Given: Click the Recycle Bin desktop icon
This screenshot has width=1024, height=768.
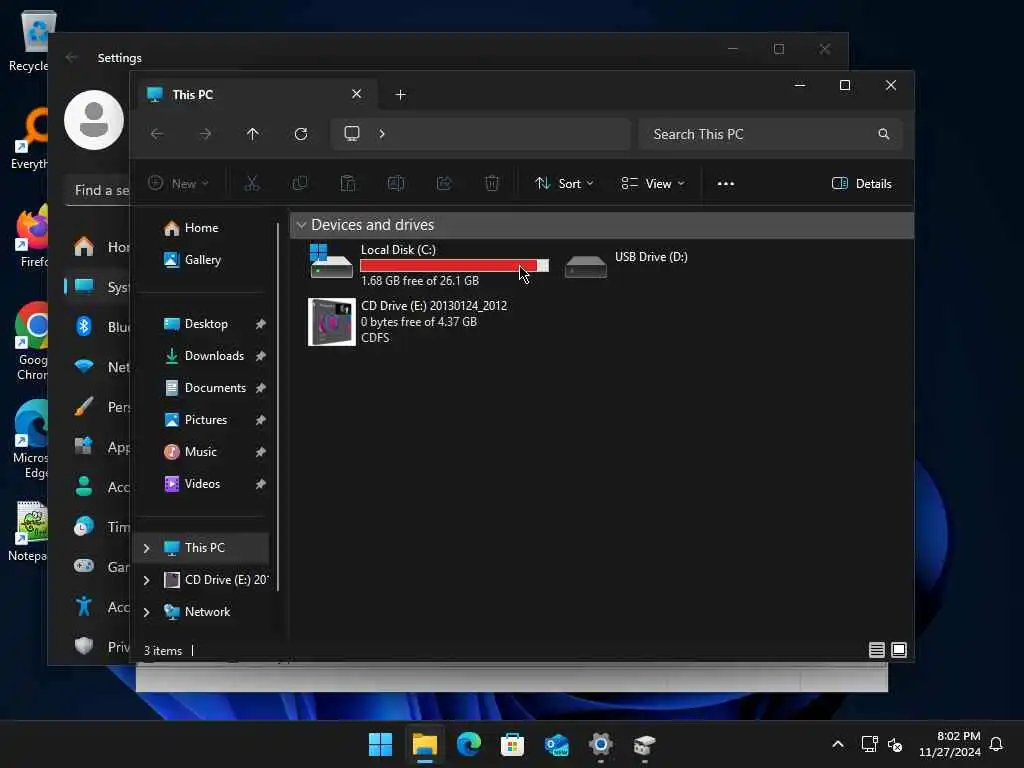Looking at the screenshot, I should click(x=31, y=39).
